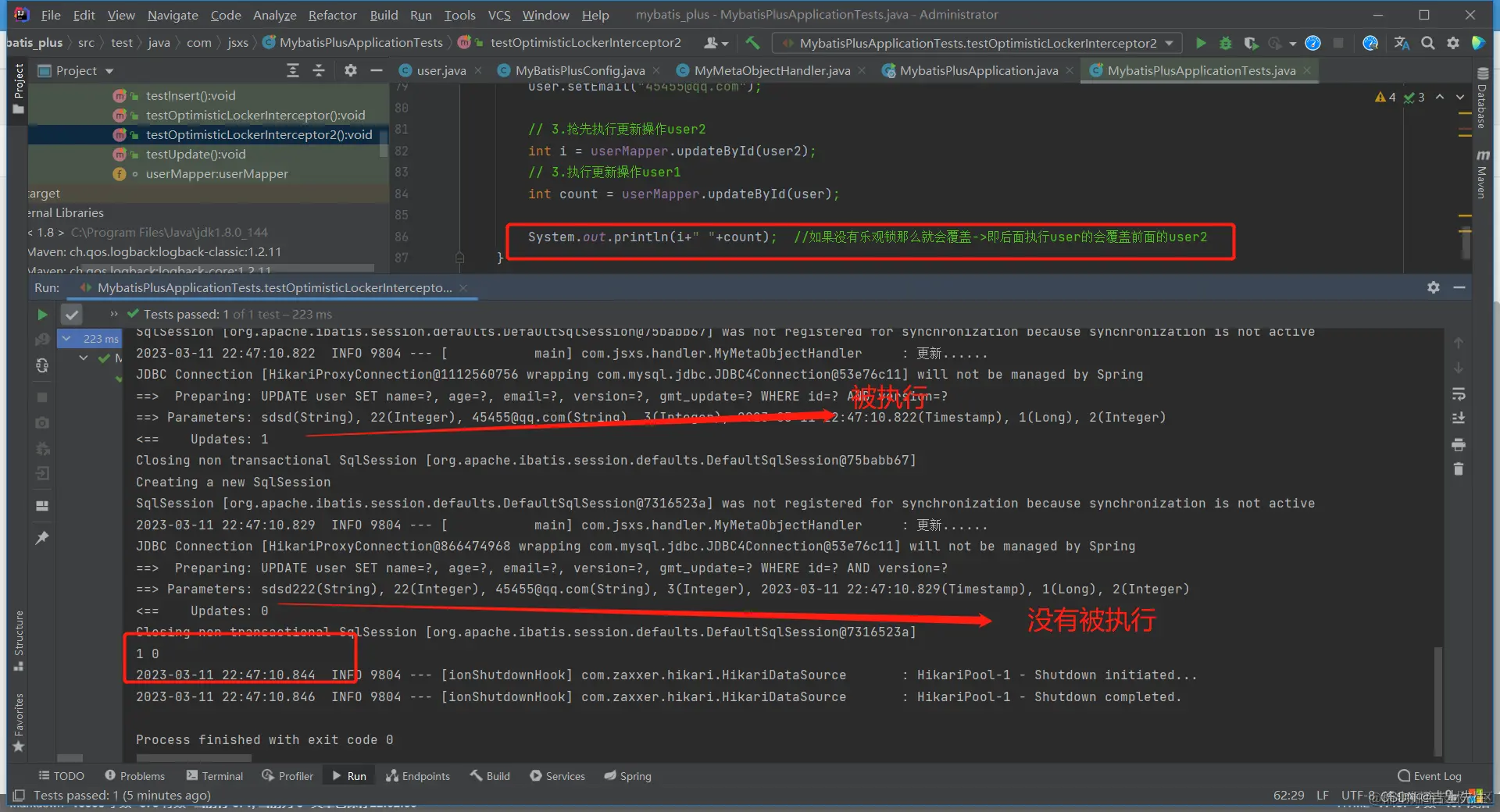Click the user account icon in the toolbar
The width and height of the screenshot is (1500, 812).
coord(716,43)
